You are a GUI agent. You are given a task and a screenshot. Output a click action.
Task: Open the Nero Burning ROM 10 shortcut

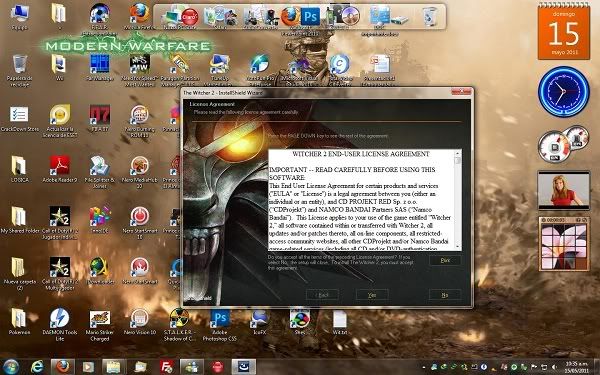pyautogui.click(x=140, y=121)
